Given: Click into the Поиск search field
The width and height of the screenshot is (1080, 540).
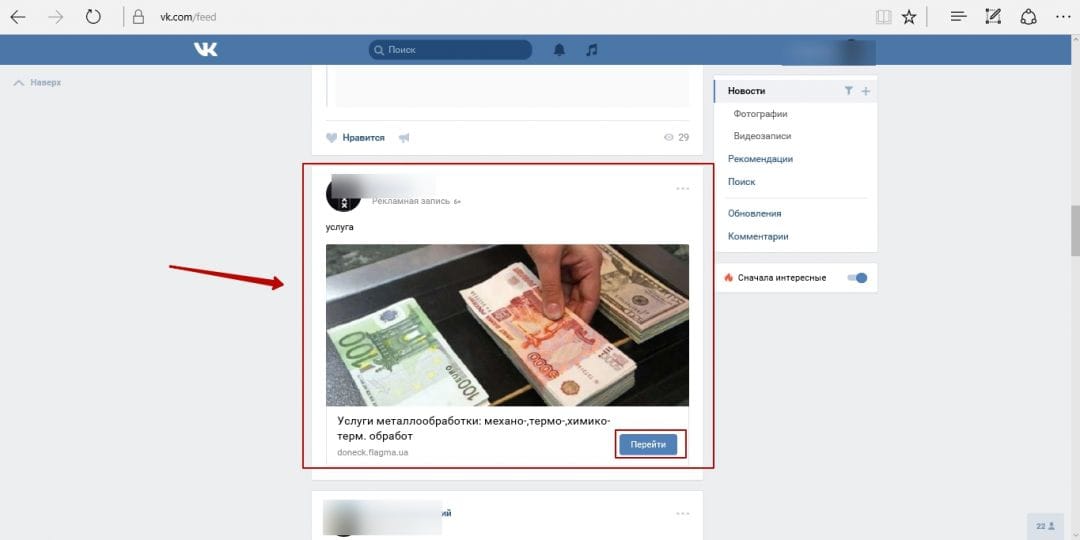Looking at the screenshot, I should click(456, 49).
